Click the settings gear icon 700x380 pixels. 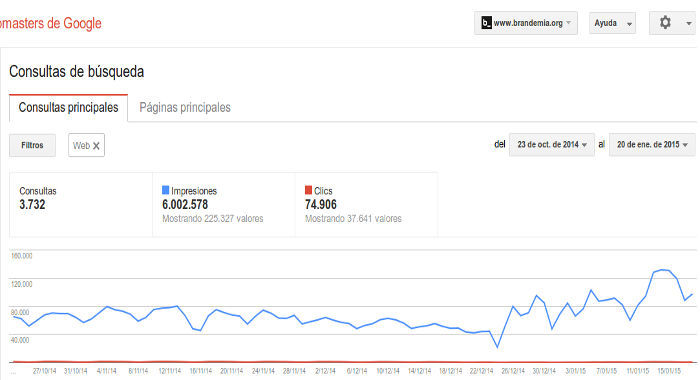click(665, 22)
